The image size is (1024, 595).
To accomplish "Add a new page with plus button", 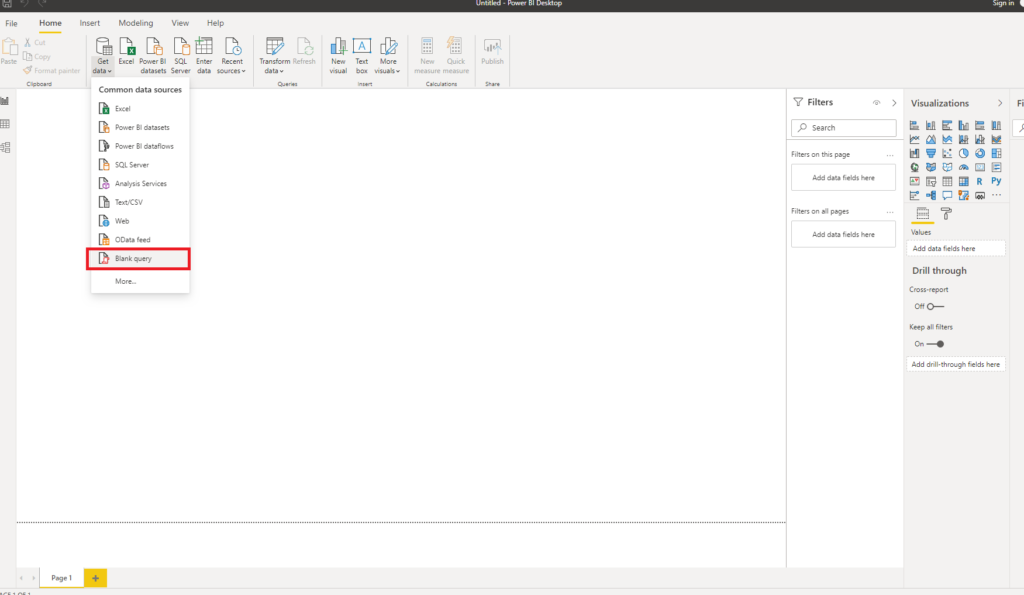I will click(x=95, y=578).
